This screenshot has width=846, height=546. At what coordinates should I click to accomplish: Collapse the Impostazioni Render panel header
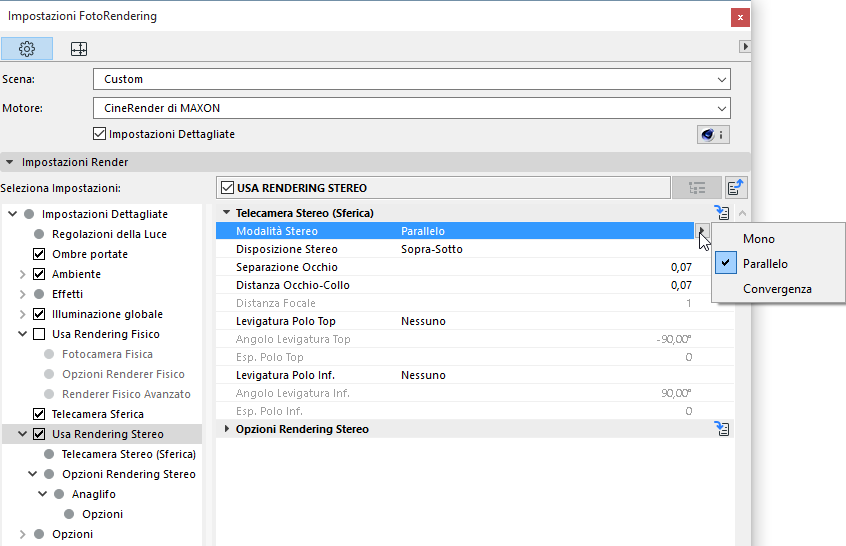tap(10, 161)
